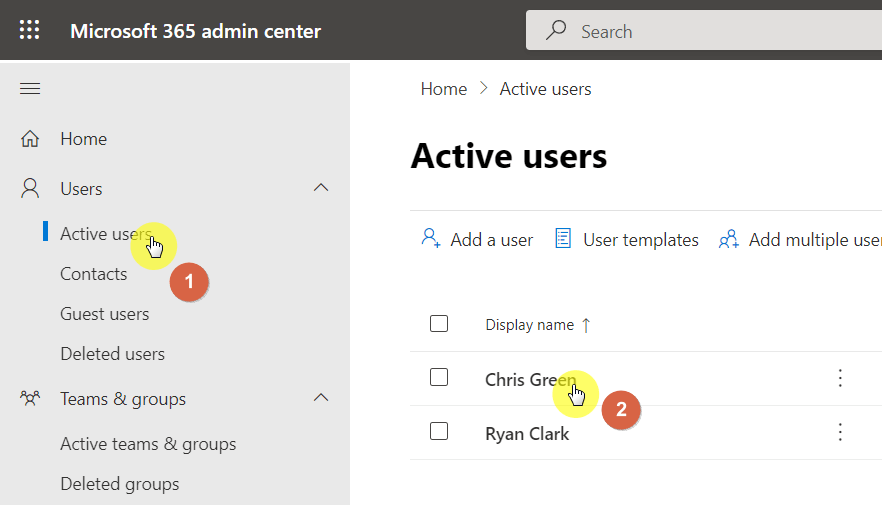Open the Ryan Clark user name

[x=527, y=434]
